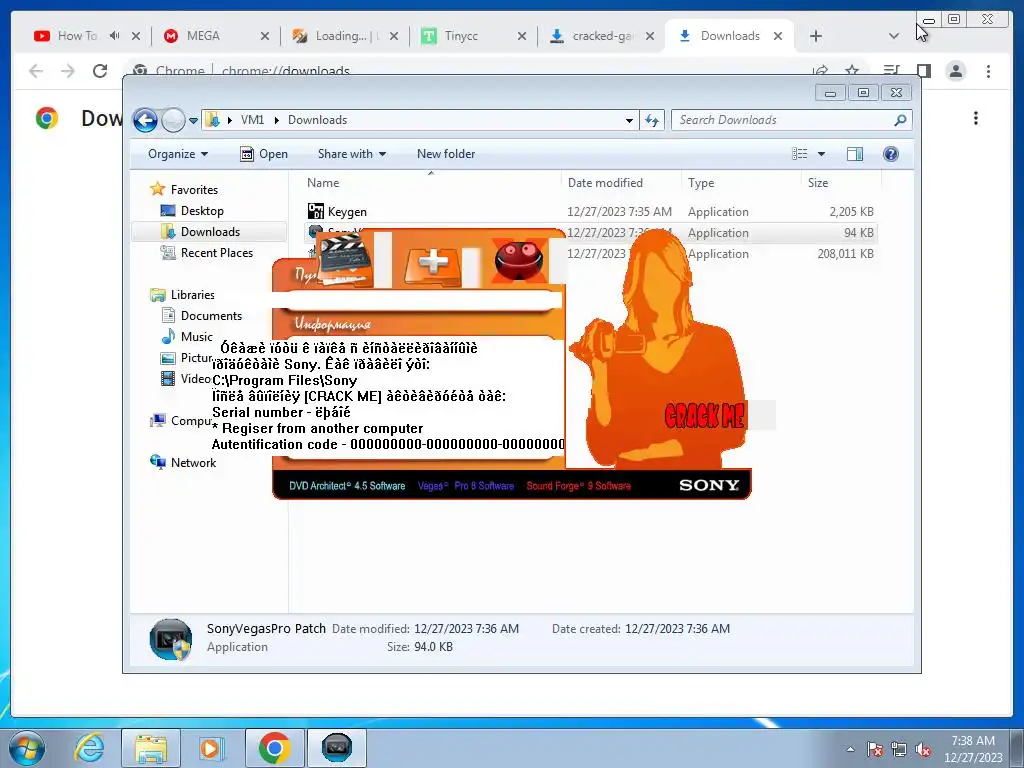
Task: Show hidden tray icons with the up arrow
Action: [x=850, y=749]
